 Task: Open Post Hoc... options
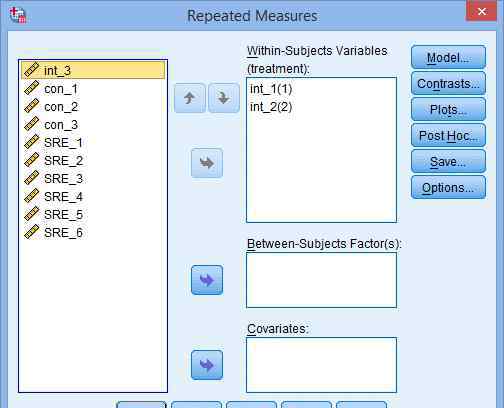[x=448, y=135]
